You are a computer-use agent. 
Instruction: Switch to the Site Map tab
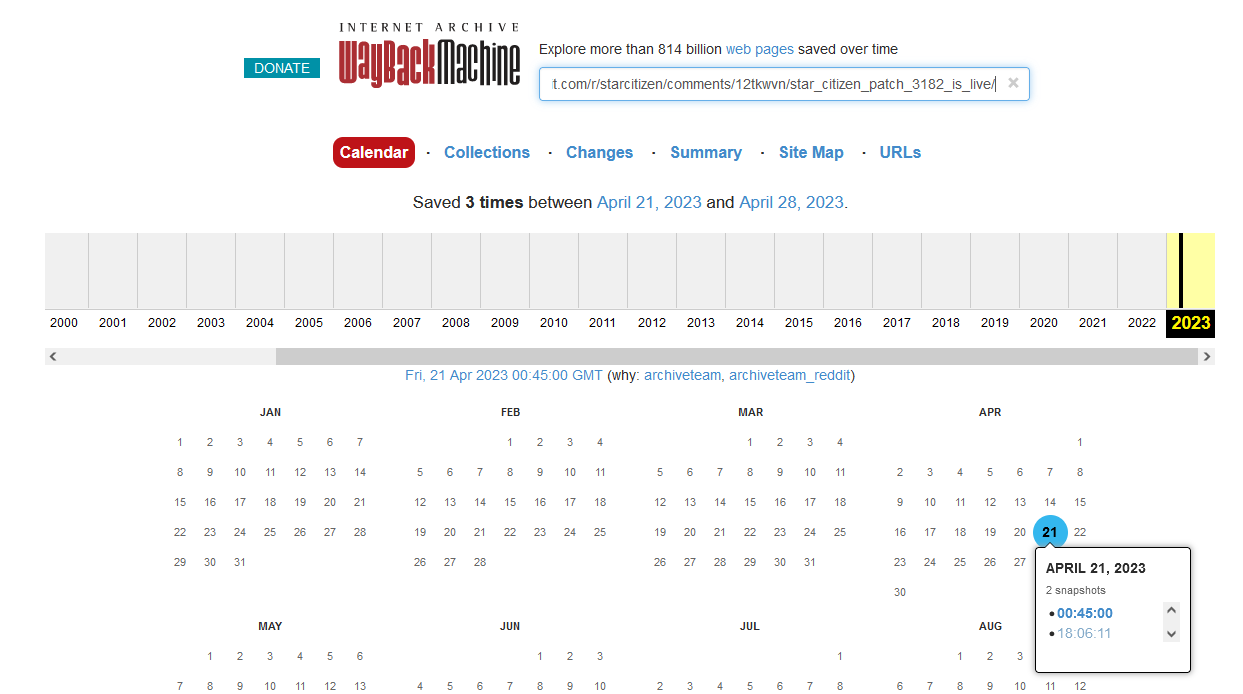point(811,152)
